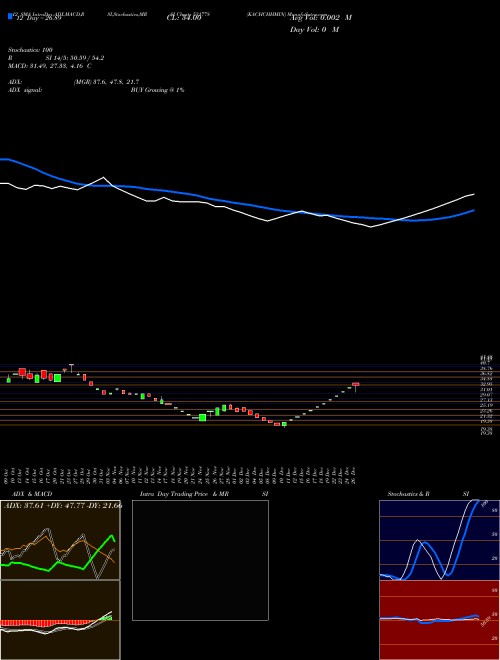Click the blue 12 Day SMA legend square
This screenshot has height=660, width=500.
click(10, 16)
